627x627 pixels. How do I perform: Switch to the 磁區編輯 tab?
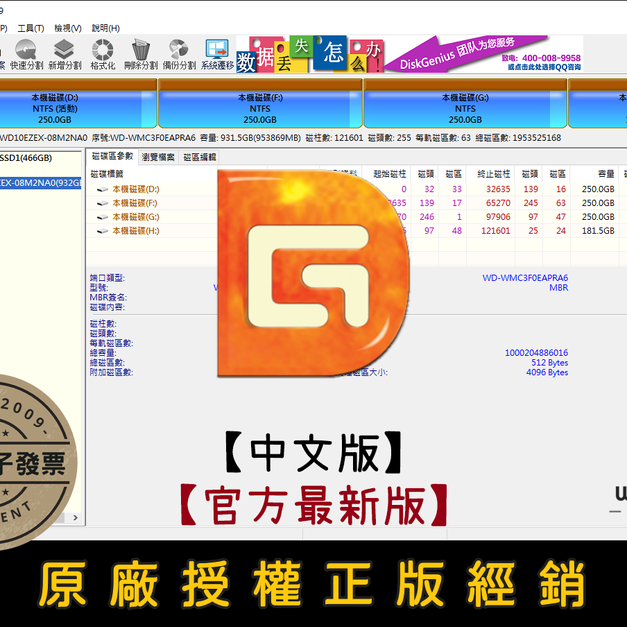[x=200, y=157]
